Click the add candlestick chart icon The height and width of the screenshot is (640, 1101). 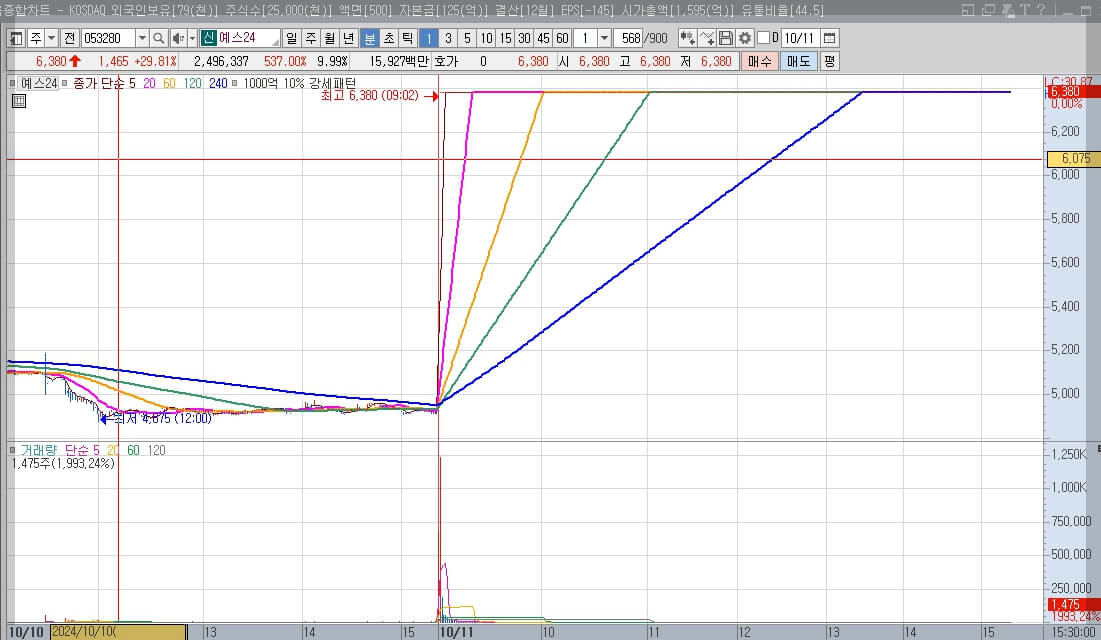(x=687, y=38)
